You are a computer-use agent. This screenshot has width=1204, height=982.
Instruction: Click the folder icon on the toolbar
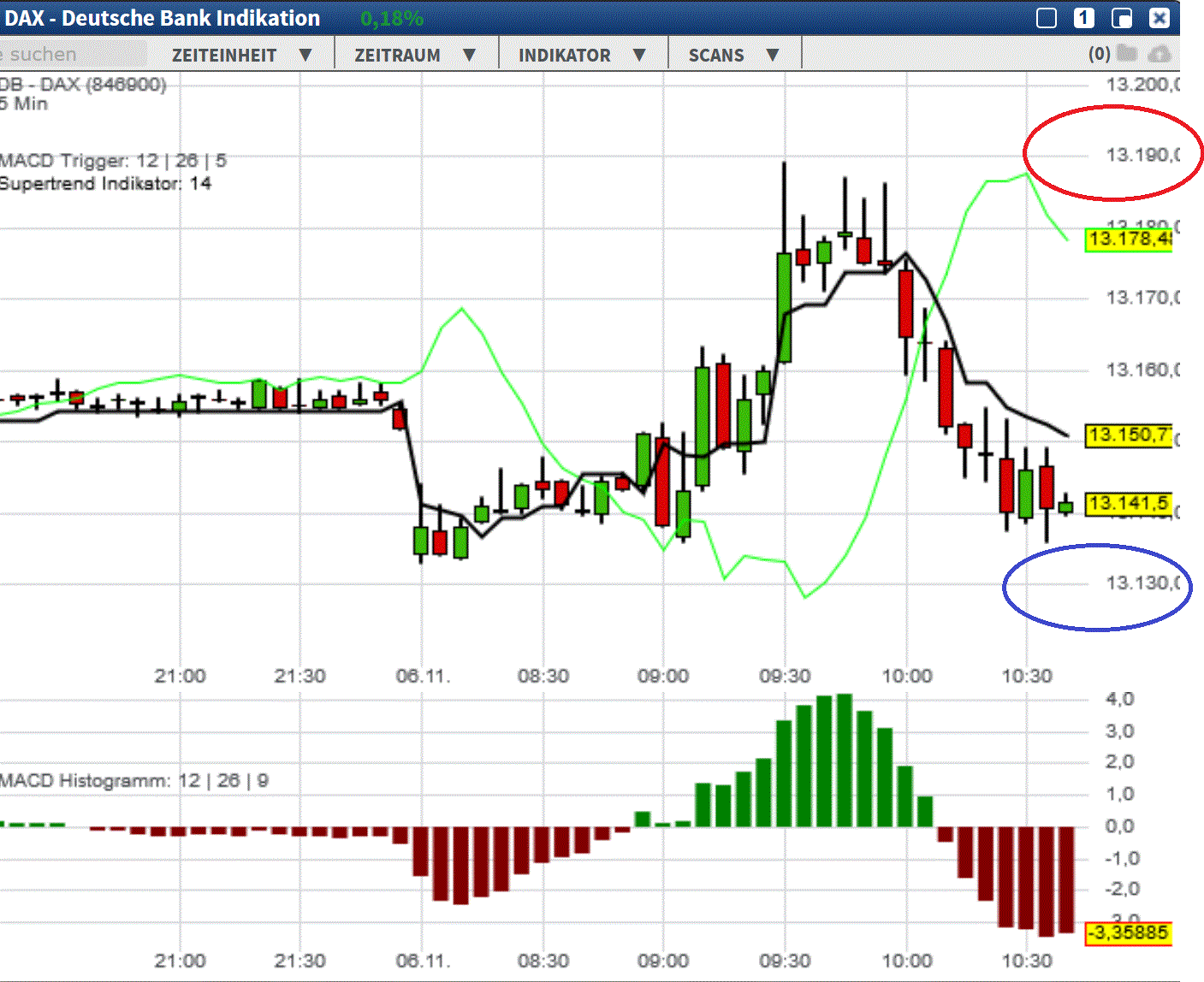1127,53
